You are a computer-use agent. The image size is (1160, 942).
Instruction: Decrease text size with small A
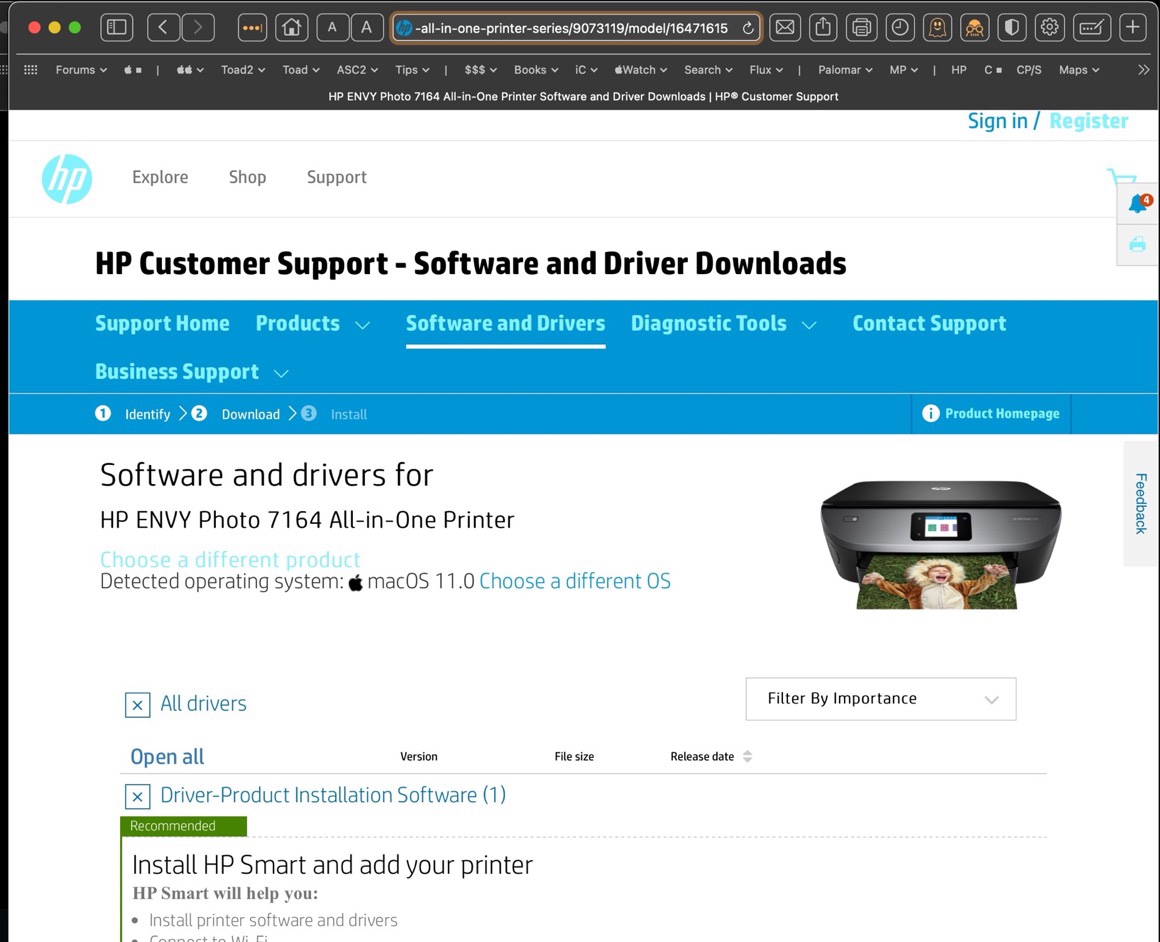pos(332,28)
